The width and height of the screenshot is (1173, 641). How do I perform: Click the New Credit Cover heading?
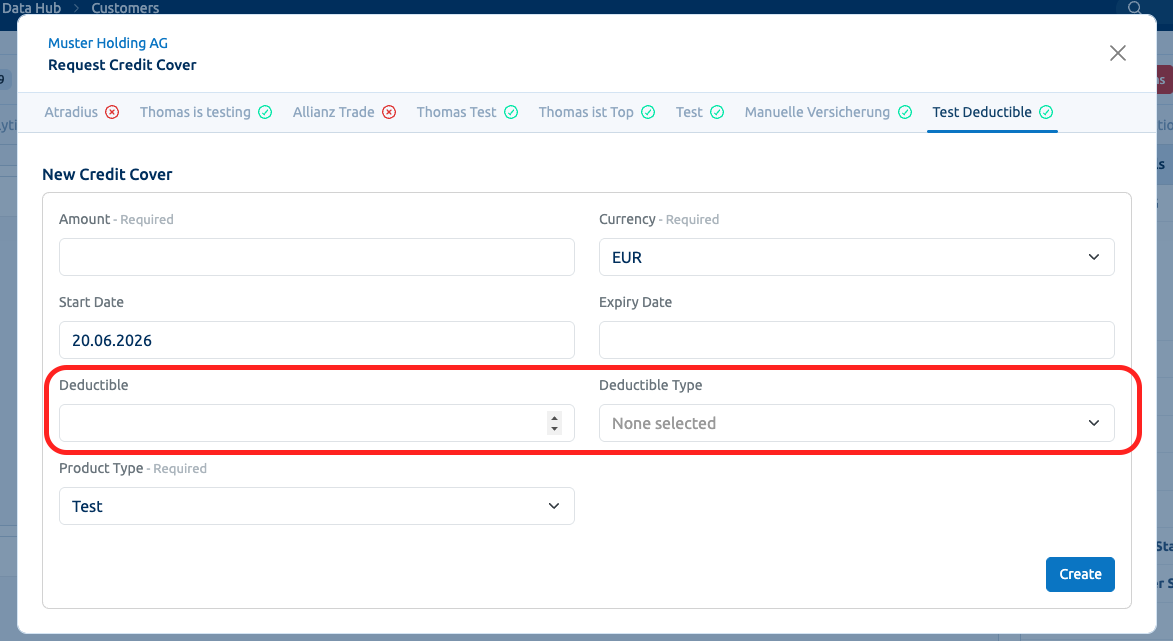pos(107,174)
